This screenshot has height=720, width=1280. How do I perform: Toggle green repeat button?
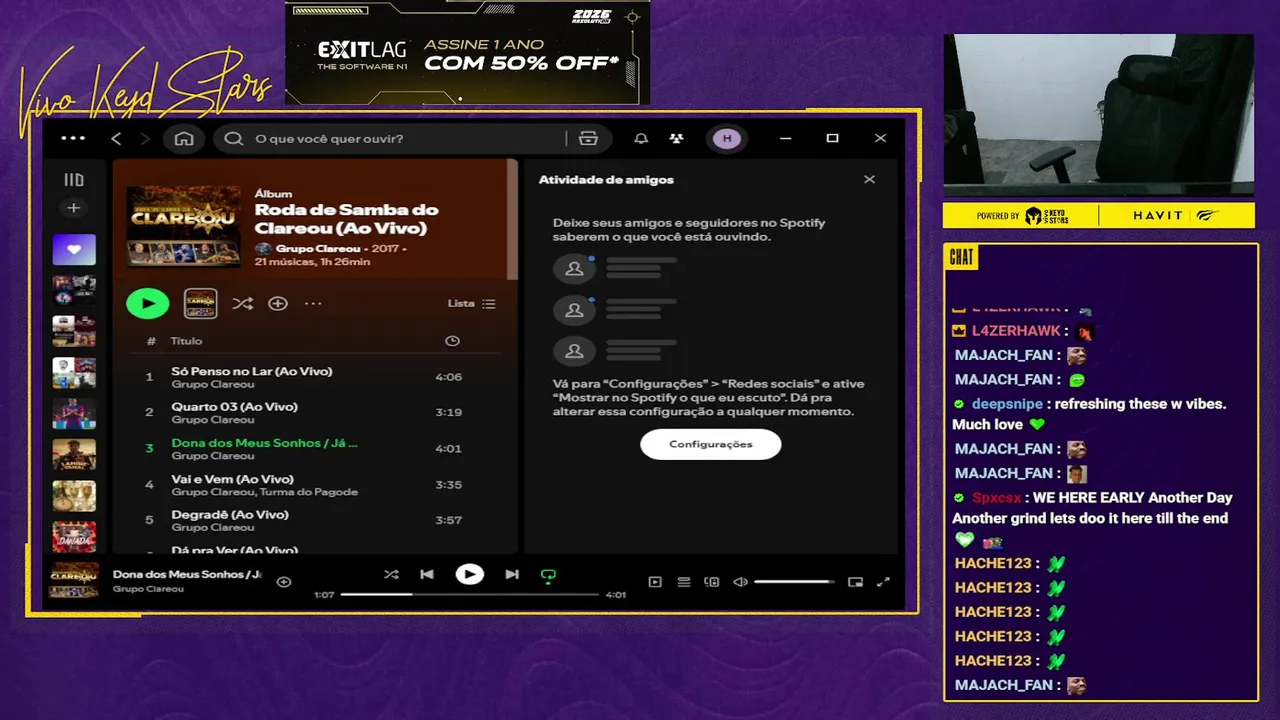click(x=548, y=575)
